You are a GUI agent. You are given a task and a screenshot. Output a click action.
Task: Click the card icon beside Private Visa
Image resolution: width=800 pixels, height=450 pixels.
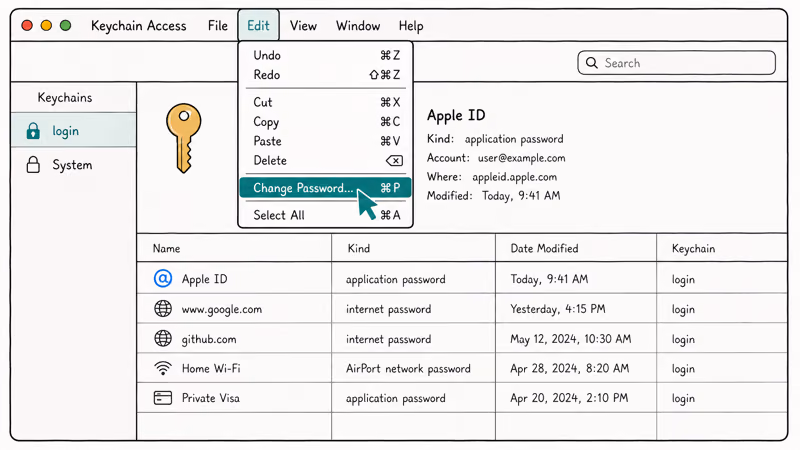click(x=163, y=397)
